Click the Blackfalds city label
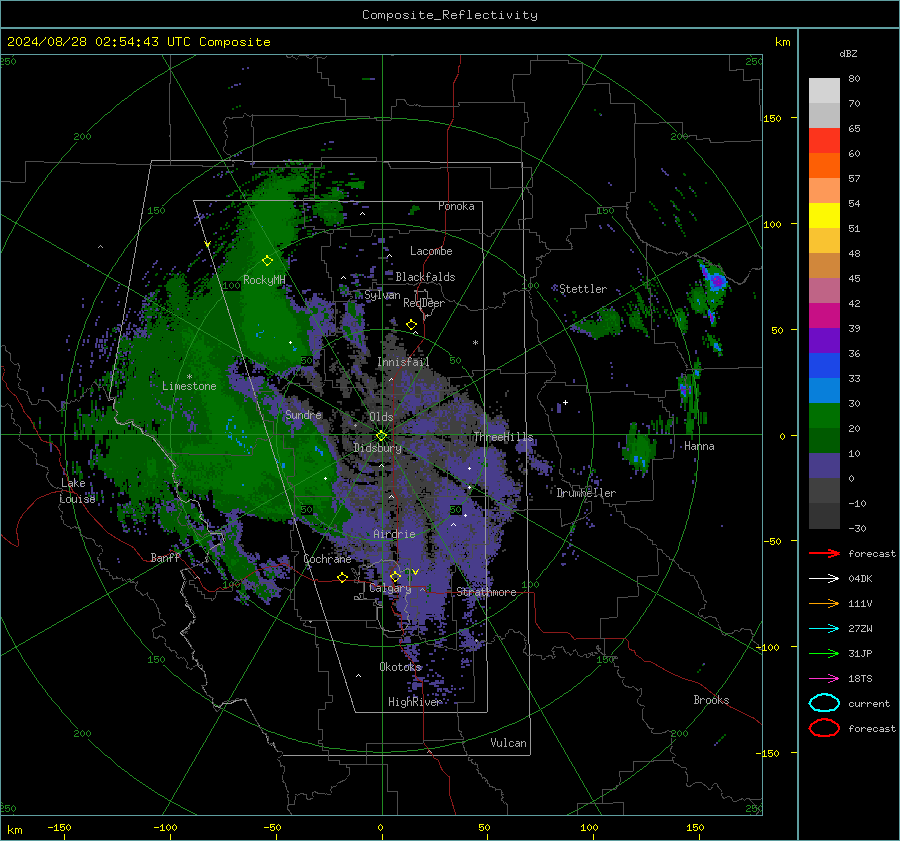Image resolution: width=900 pixels, height=841 pixels. 425,277
